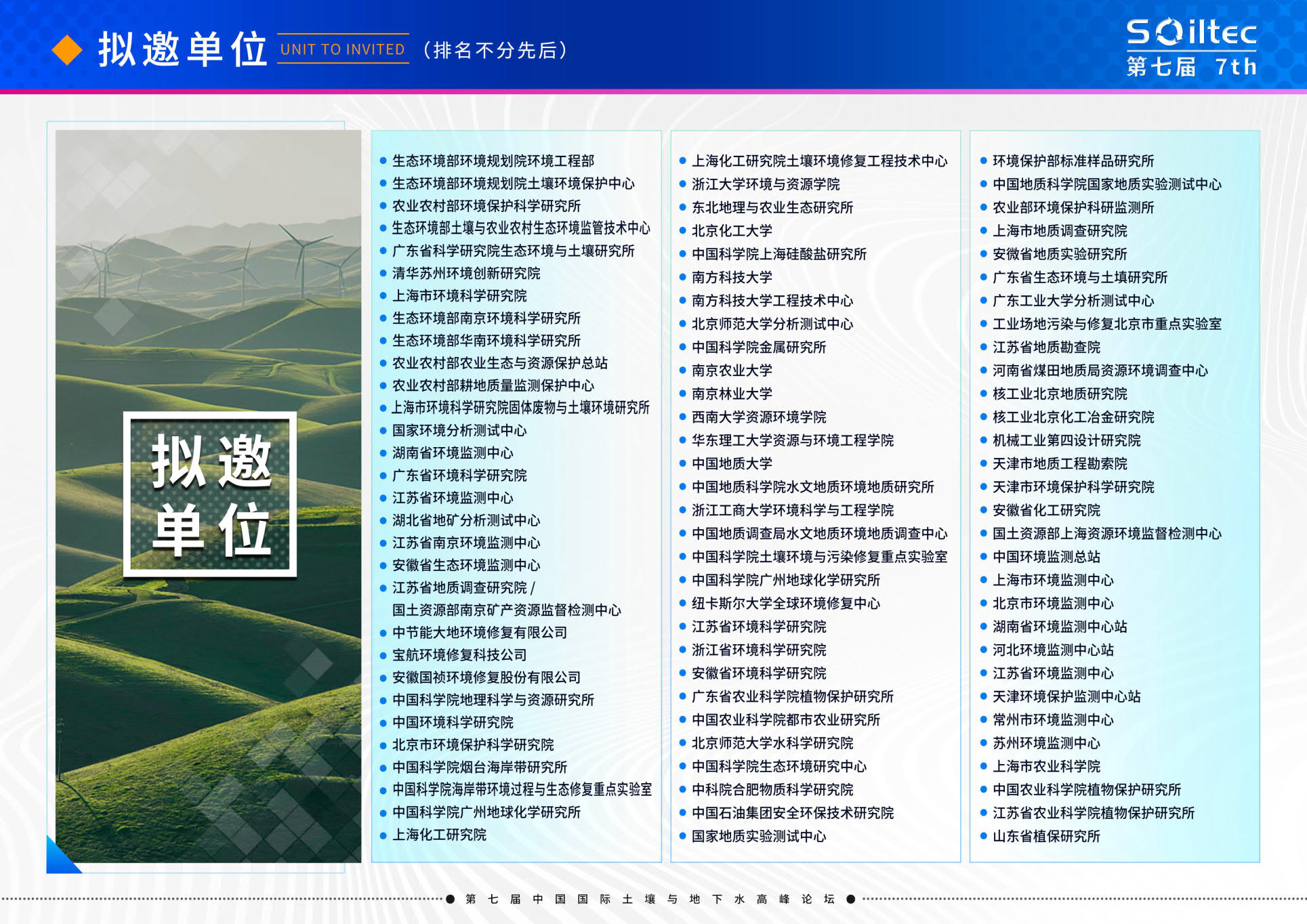Click the UNIT TO INVITED label
This screenshot has height=924, width=1307.
point(343,49)
